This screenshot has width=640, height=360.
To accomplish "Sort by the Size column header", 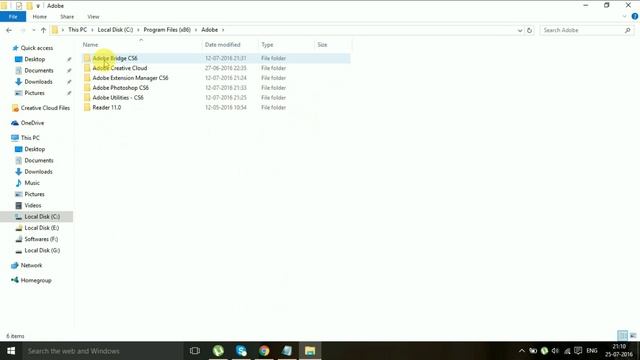I will coord(322,45).
